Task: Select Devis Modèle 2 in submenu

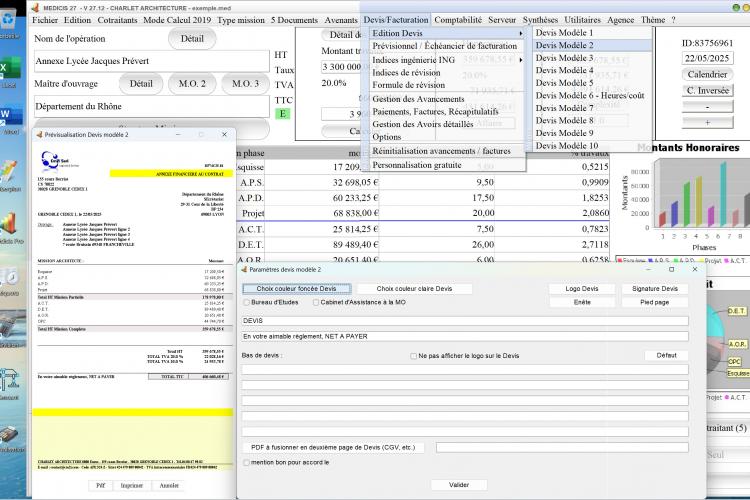Action: [x=592, y=45]
